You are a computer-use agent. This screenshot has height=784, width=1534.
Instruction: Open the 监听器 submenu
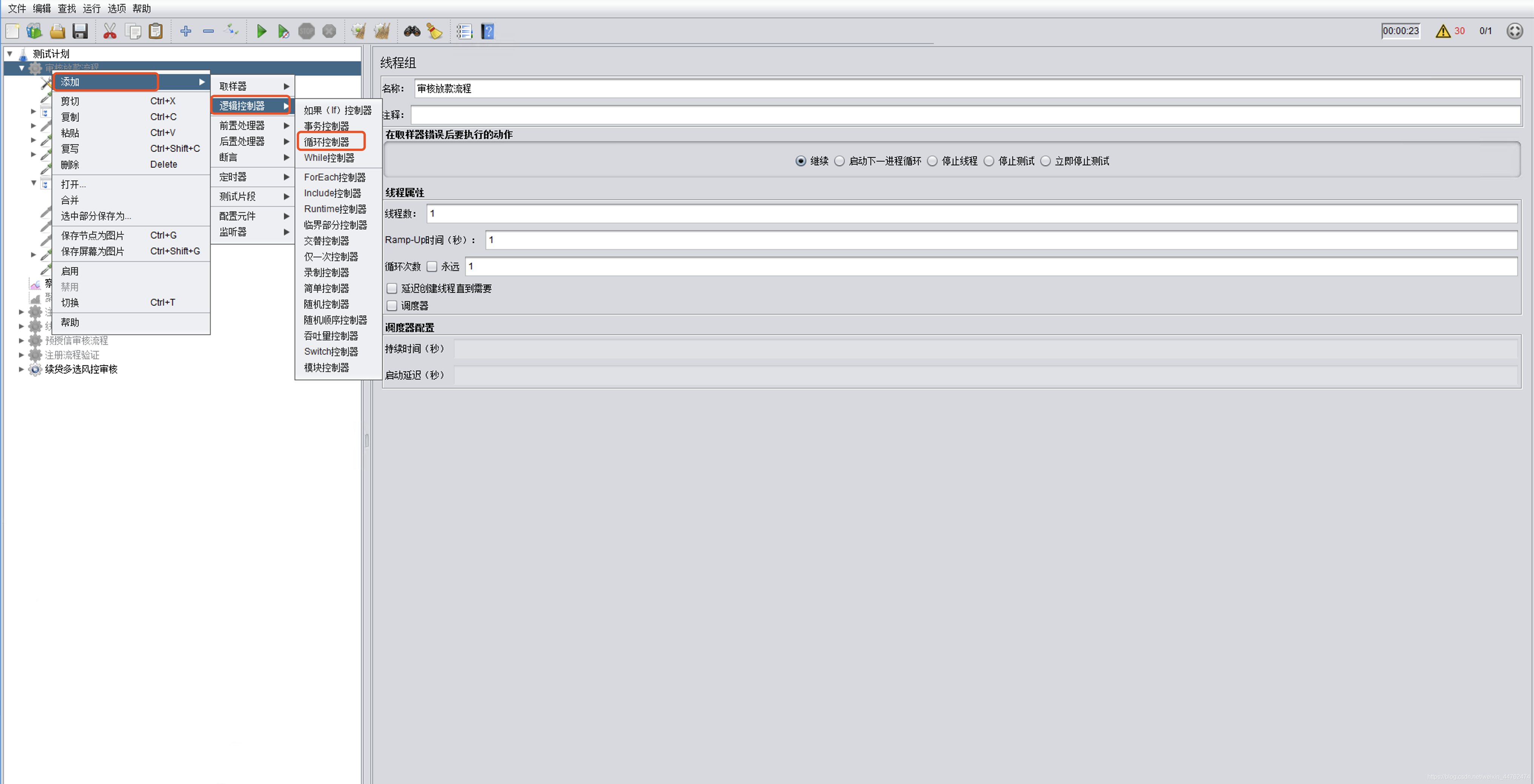pyautogui.click(x=253, y=232)
